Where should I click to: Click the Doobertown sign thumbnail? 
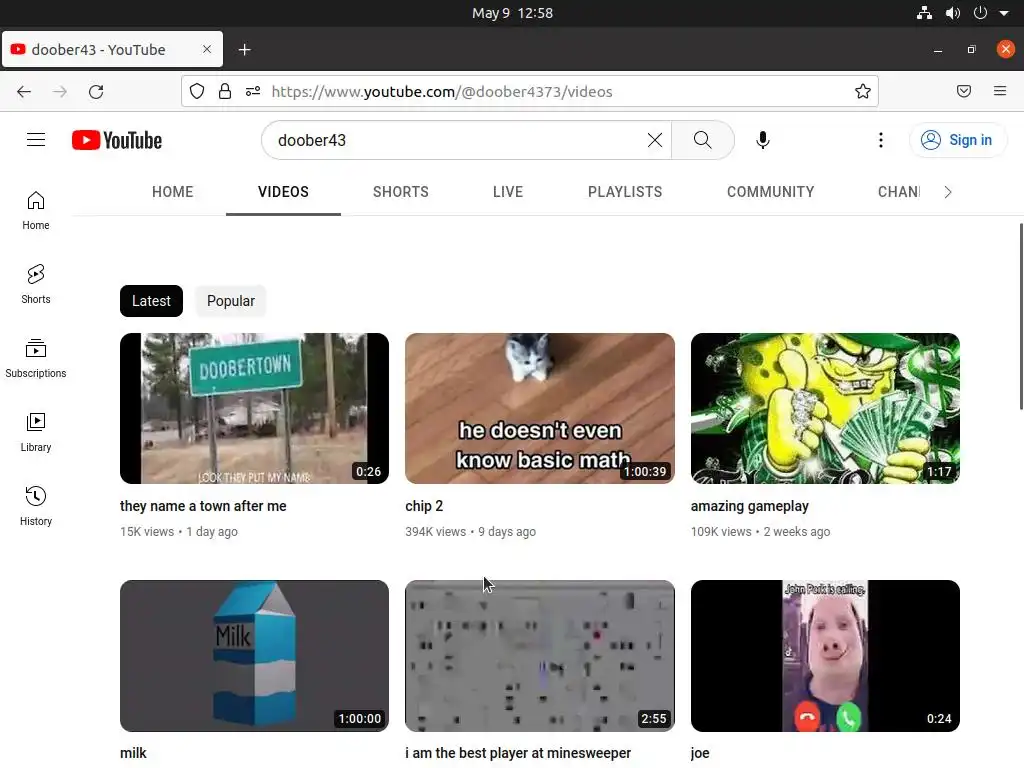(254, 408)
